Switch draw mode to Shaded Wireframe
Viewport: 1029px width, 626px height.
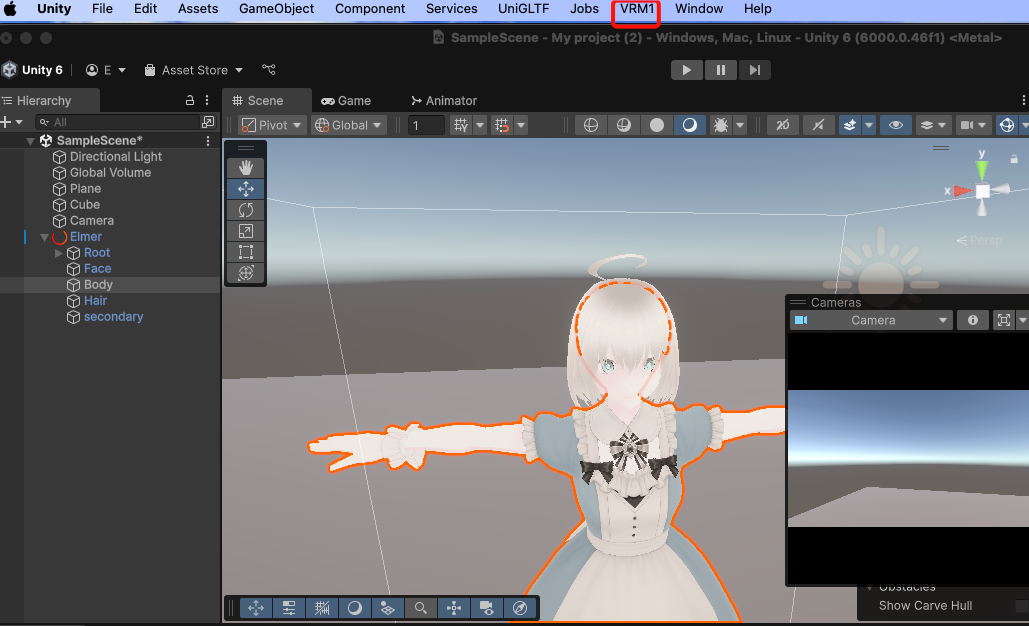click(x=623, y=125)
